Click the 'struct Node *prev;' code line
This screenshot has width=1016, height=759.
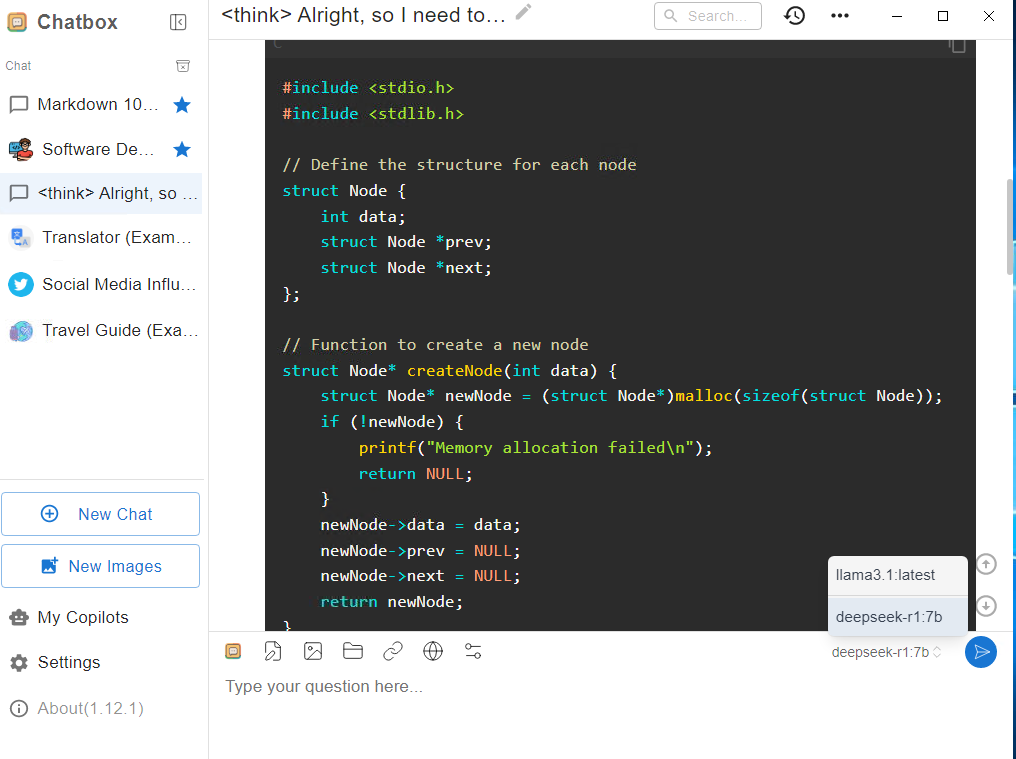[x=406, y=242]
